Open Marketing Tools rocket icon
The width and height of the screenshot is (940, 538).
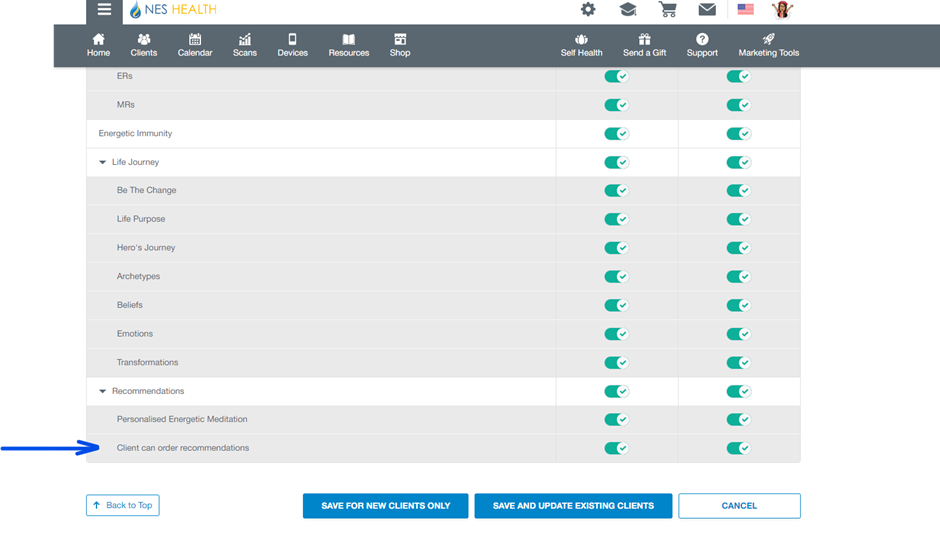(x=768, y=45)
